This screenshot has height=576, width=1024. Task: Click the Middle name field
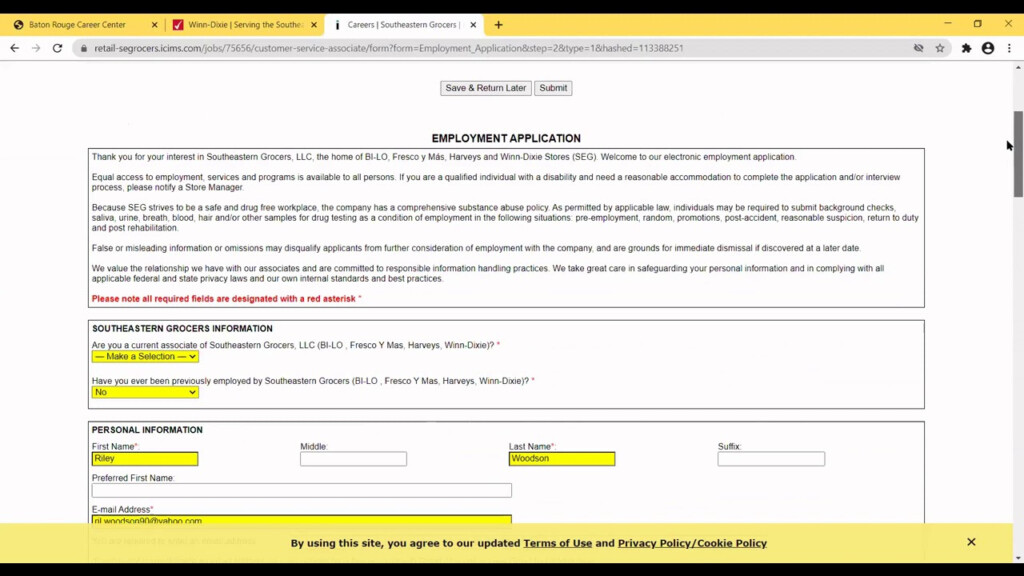tap(353, 459)
